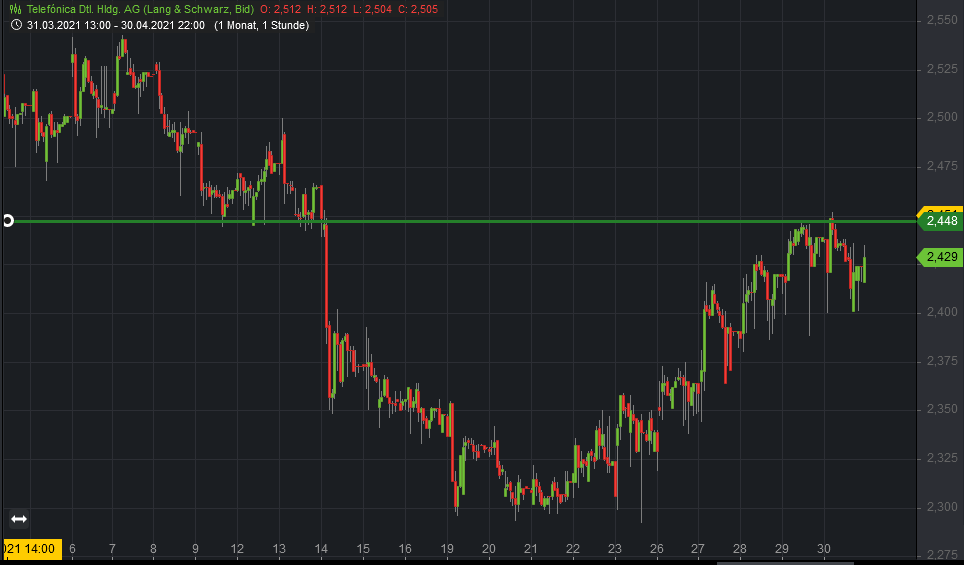Viewport: 964px width, 565px height.
Task: Click the x-axis date label 19
Action: point(447,549)
